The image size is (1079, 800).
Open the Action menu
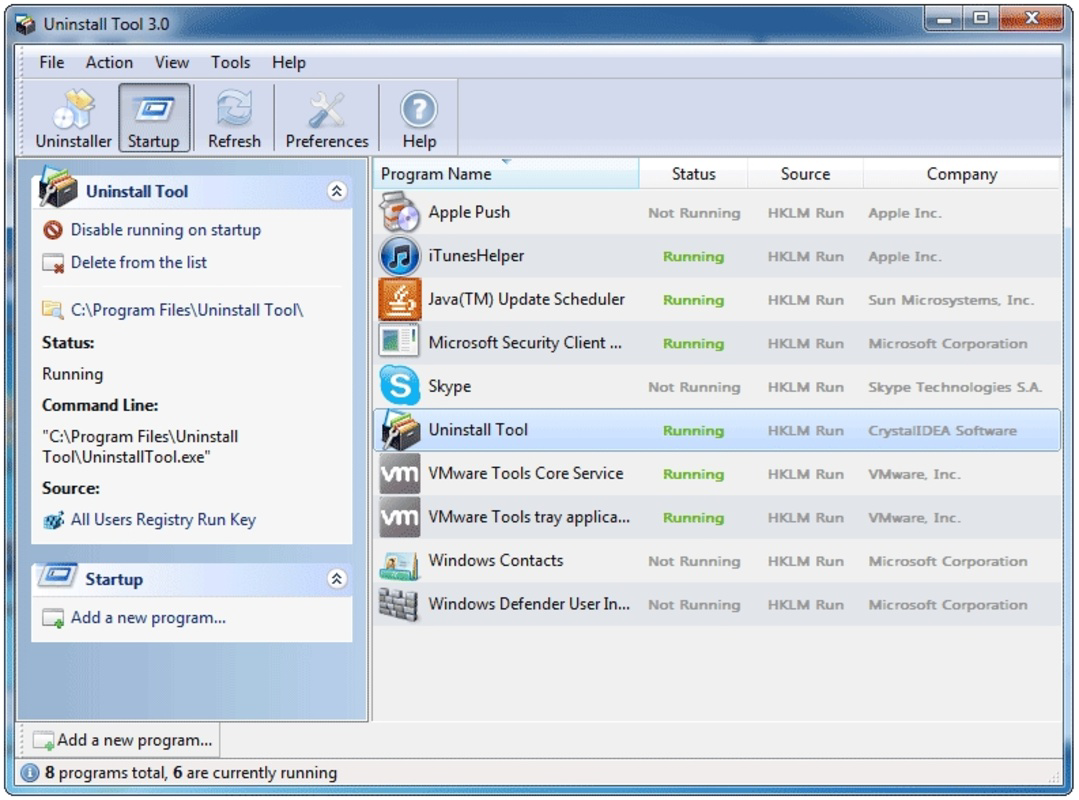(x=108, y=62)
